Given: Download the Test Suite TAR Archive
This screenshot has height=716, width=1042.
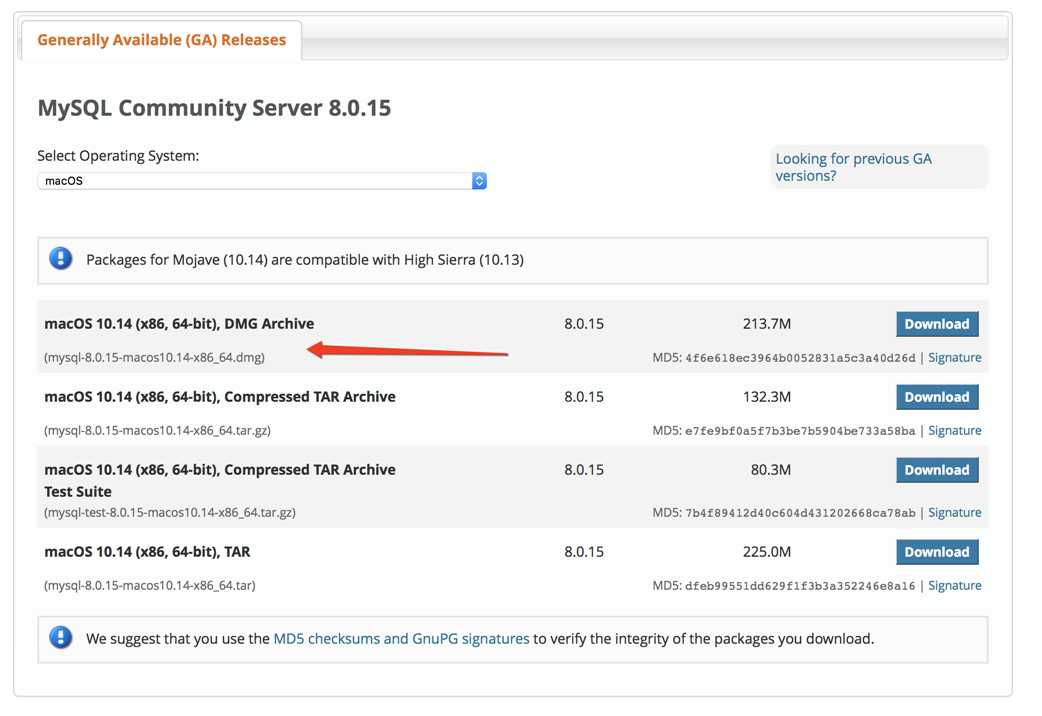Looking at the screenshot, I should (937, 470).
